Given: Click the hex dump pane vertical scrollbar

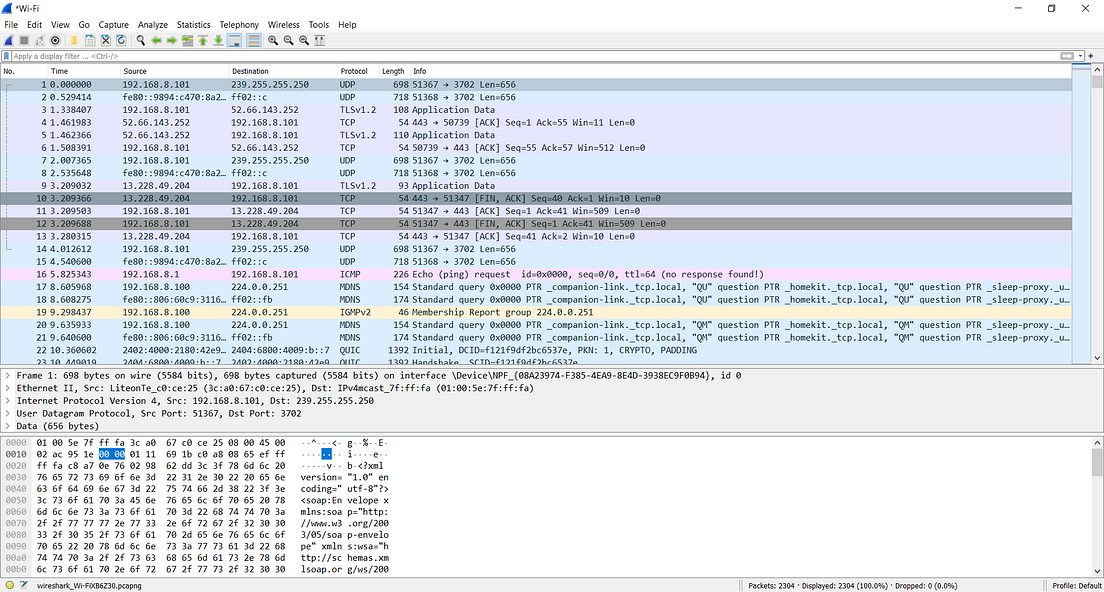Looking at the screenshot, I should click(1097, 507).
